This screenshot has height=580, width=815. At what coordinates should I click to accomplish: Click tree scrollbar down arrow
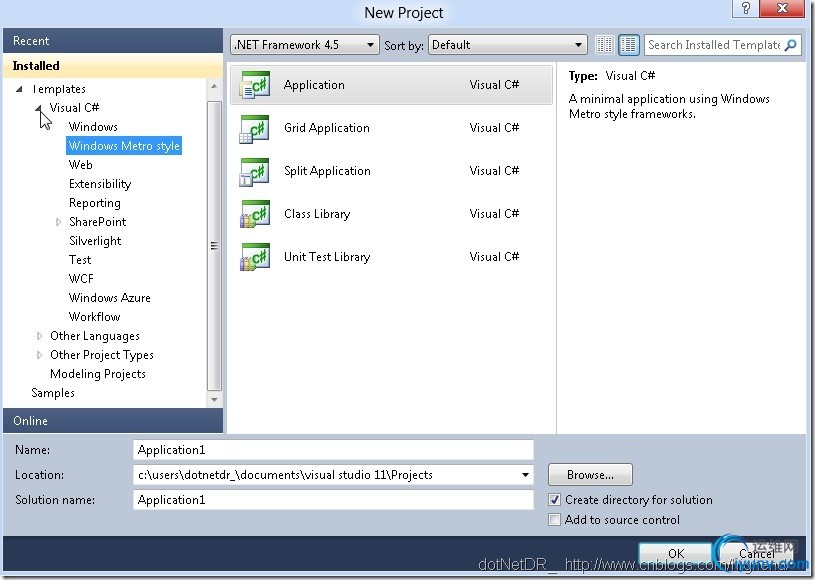tap(214, 400)
